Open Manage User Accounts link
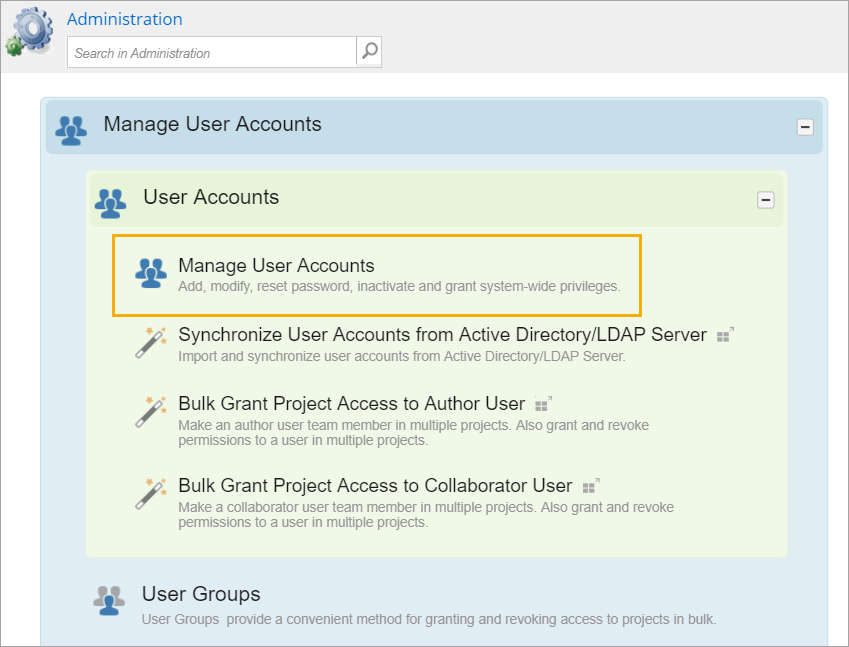The width and height of the screenshot is (849, 647). (276, 265)
